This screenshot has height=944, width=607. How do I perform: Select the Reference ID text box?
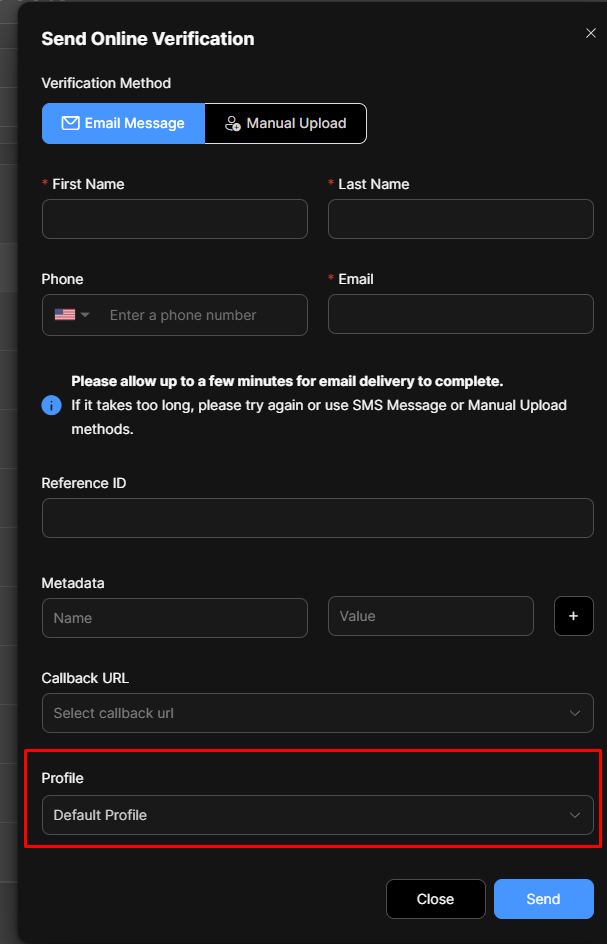coord(317,518)
